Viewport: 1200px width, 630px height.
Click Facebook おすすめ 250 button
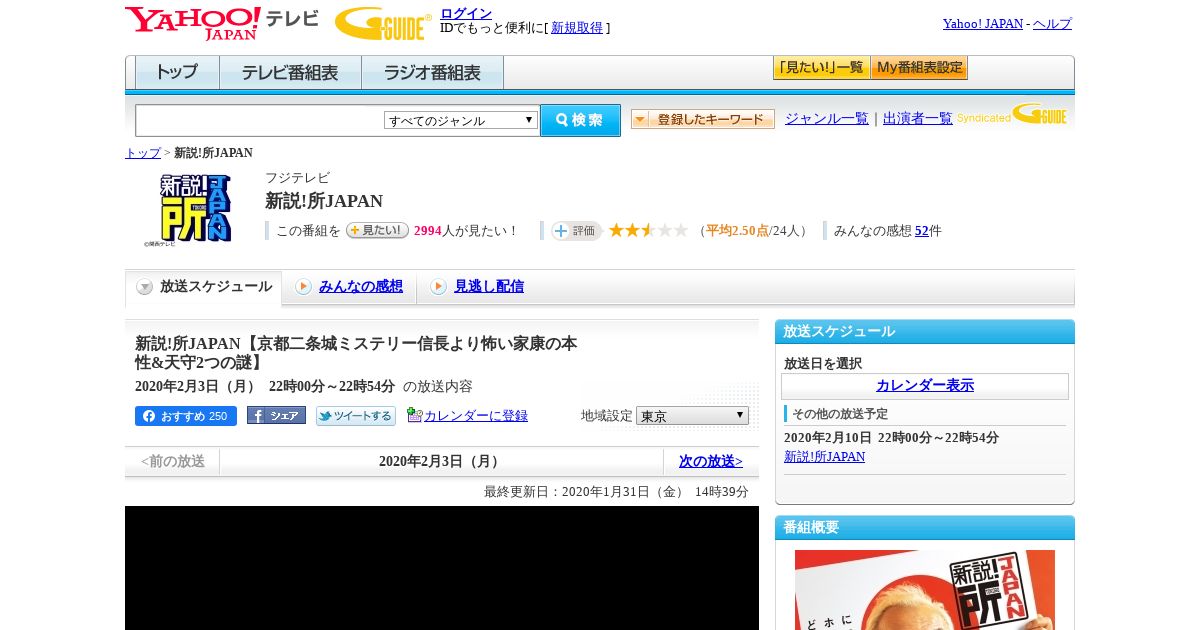pos(186,416)
